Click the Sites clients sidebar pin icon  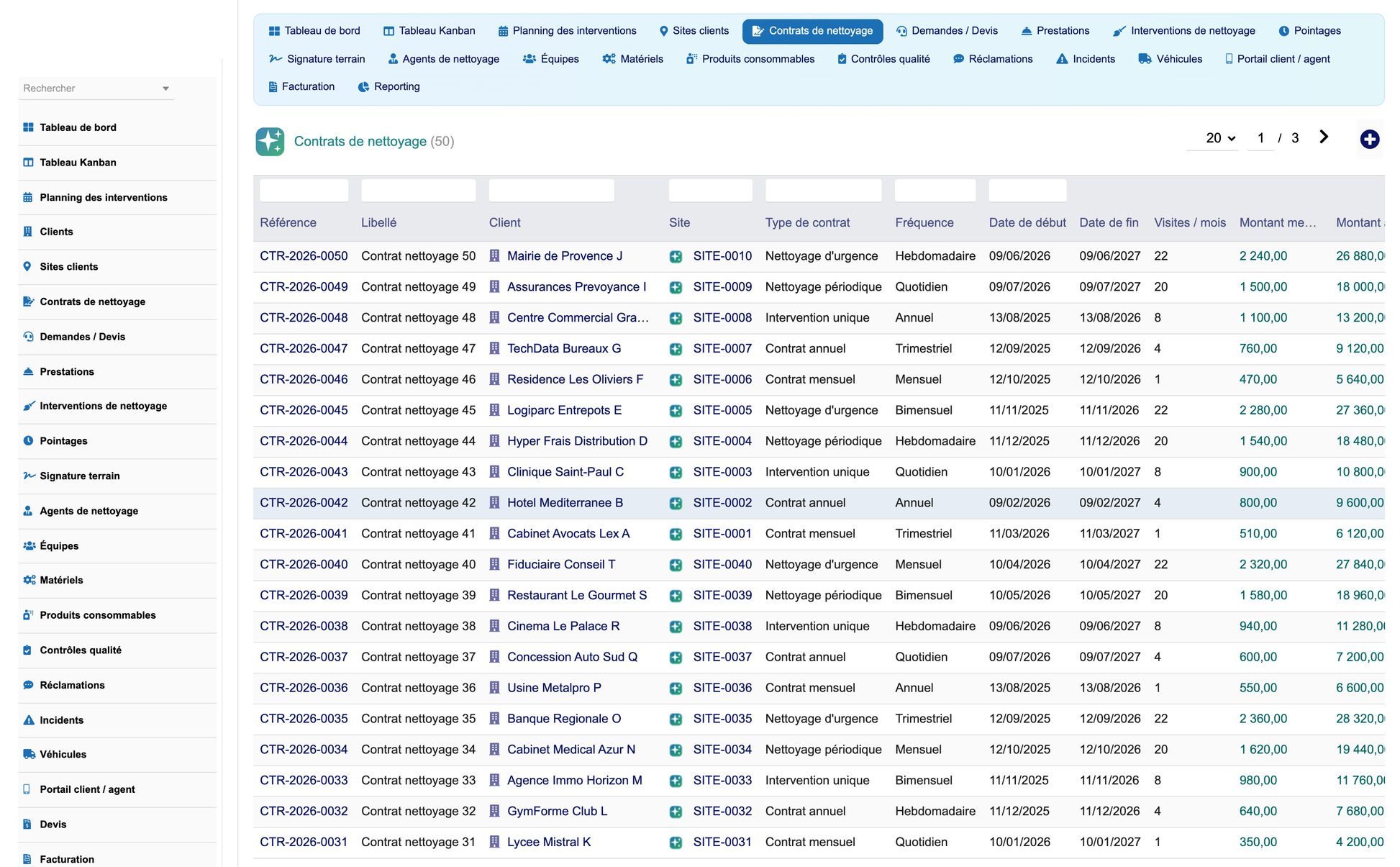27,266
